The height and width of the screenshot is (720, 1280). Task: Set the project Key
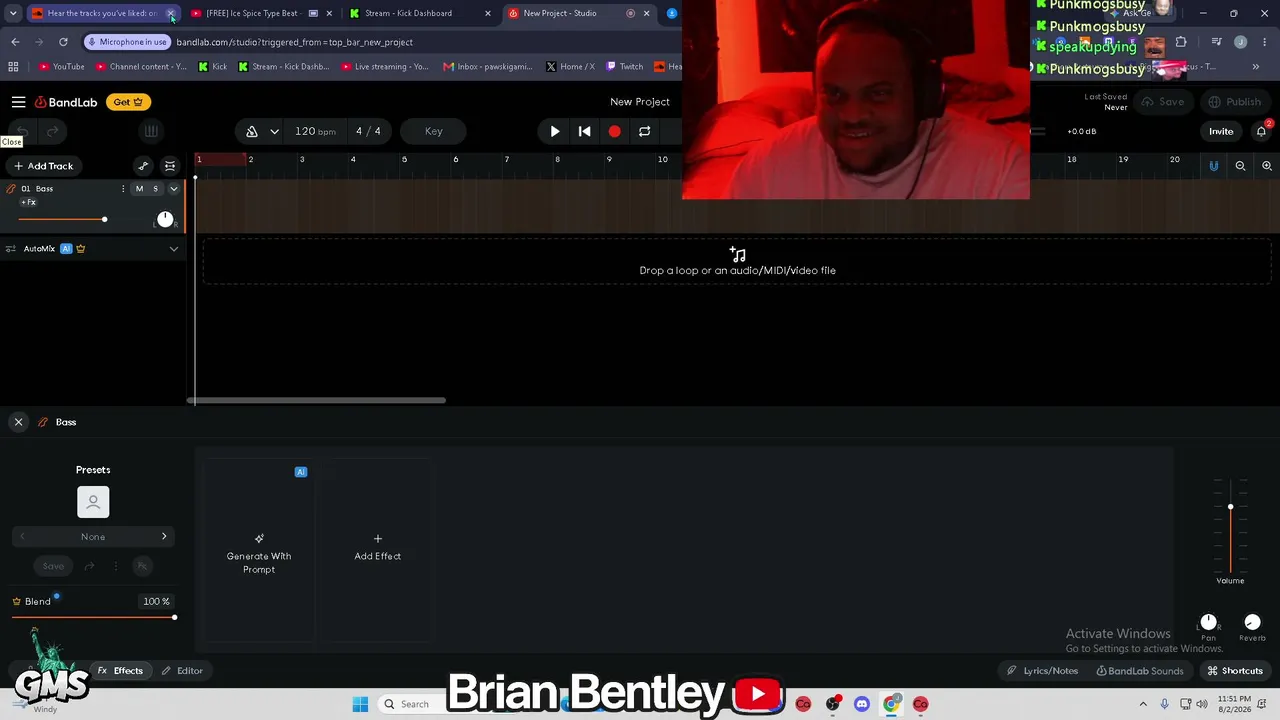pyautogui.click(x=433, y=131)
